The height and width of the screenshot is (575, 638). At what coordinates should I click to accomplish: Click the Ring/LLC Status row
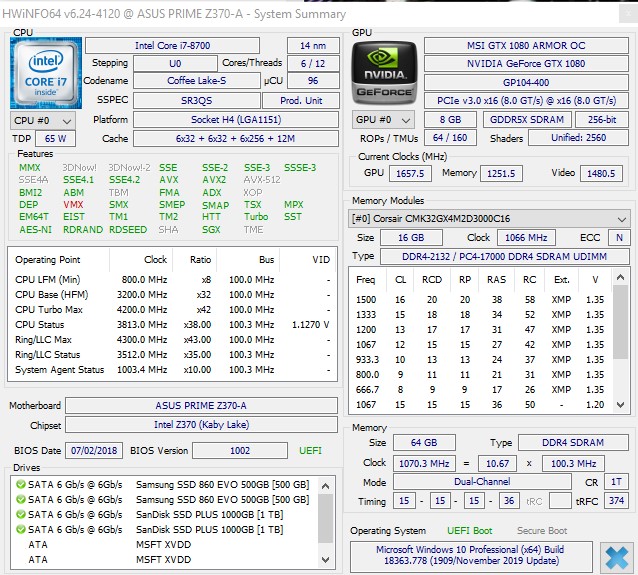173,355
